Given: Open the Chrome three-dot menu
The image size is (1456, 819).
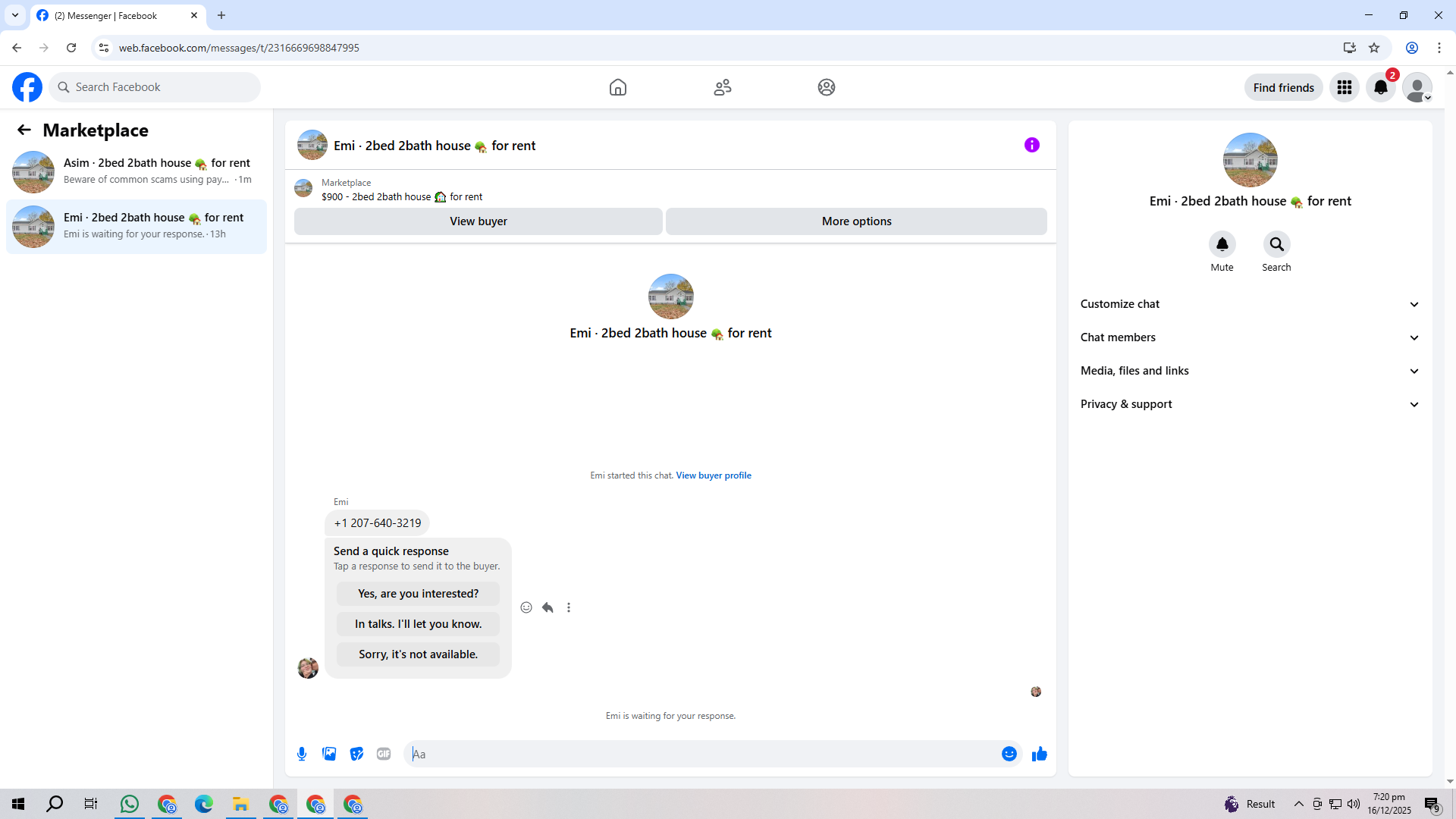Looking at the screenshot, I should coord(1439,48).
